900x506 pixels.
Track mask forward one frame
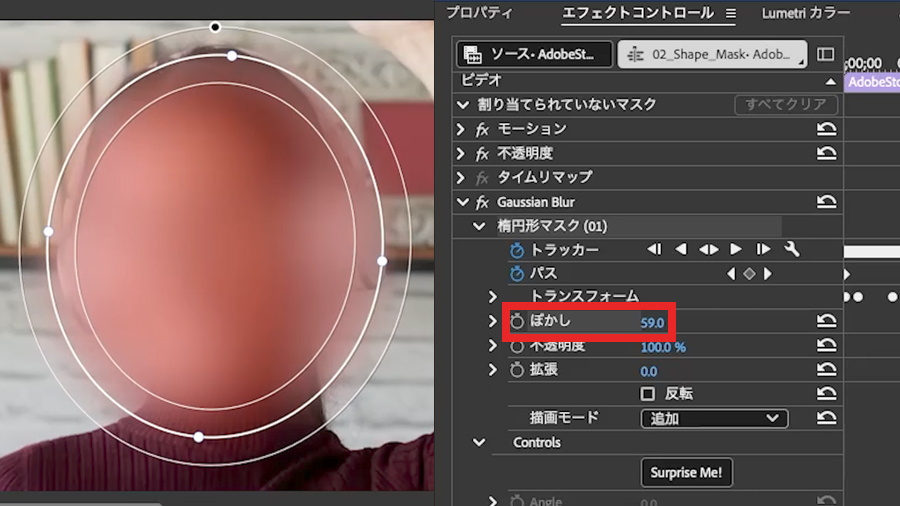tap(763, 249)
